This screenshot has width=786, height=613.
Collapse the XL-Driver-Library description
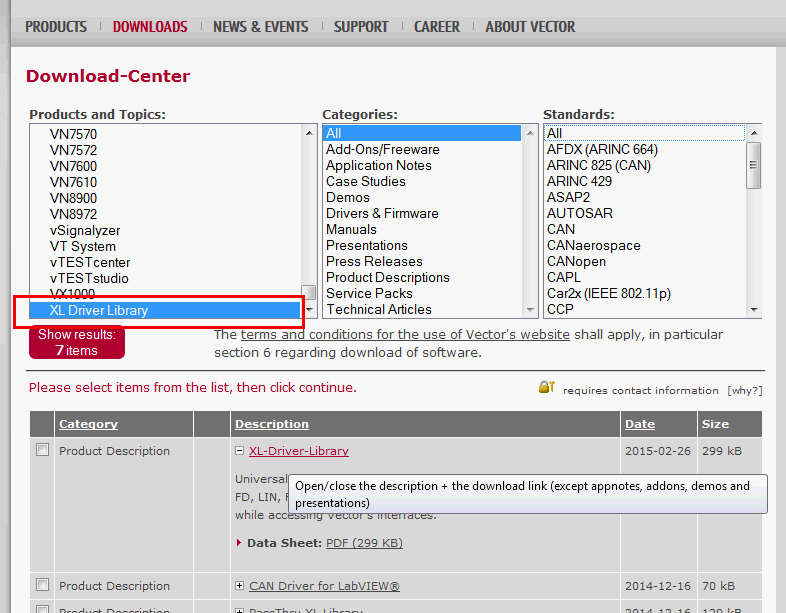[x=240, y=451]
